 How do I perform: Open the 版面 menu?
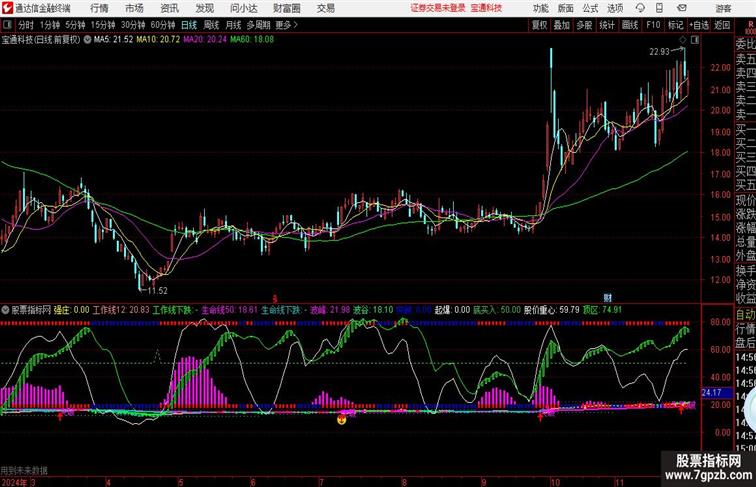(x=566, y=8)
